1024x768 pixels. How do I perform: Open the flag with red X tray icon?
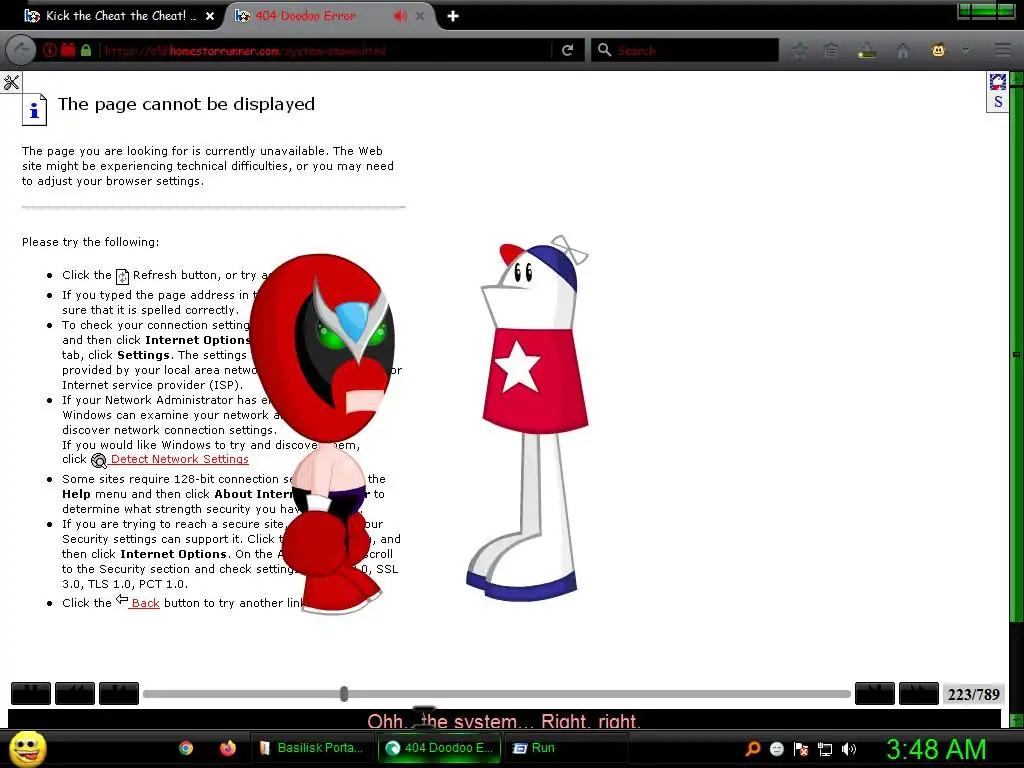[801, 749]
